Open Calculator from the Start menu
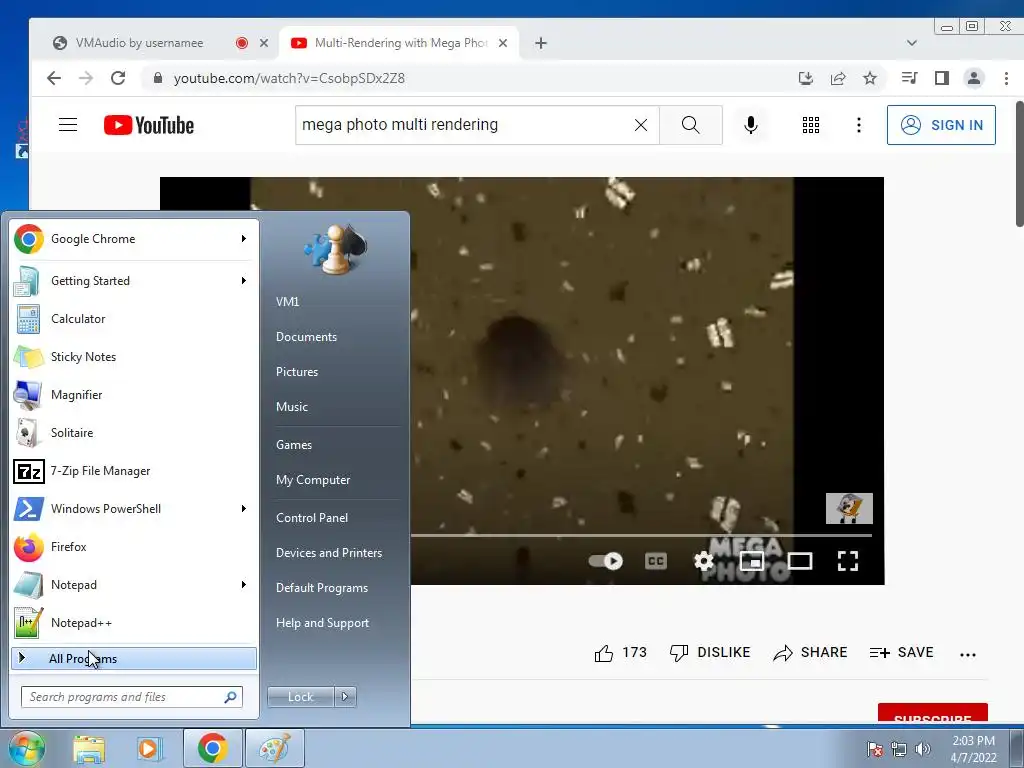Screen dimensions: 1024x768 point(133,319)
